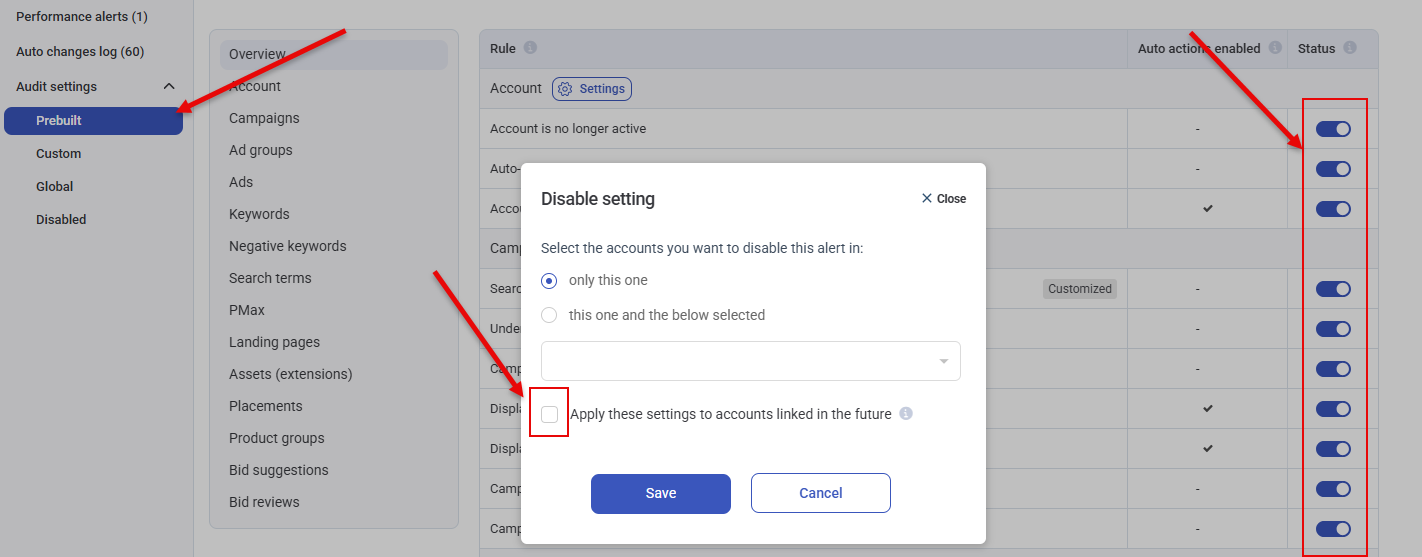The height and width of the screenshot is (557, 1422).
Task: Switch to Keywords category tab
Action: point(259,214)
